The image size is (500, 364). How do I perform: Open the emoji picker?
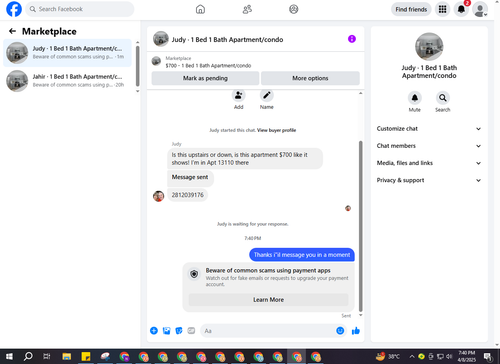[340, 331]
